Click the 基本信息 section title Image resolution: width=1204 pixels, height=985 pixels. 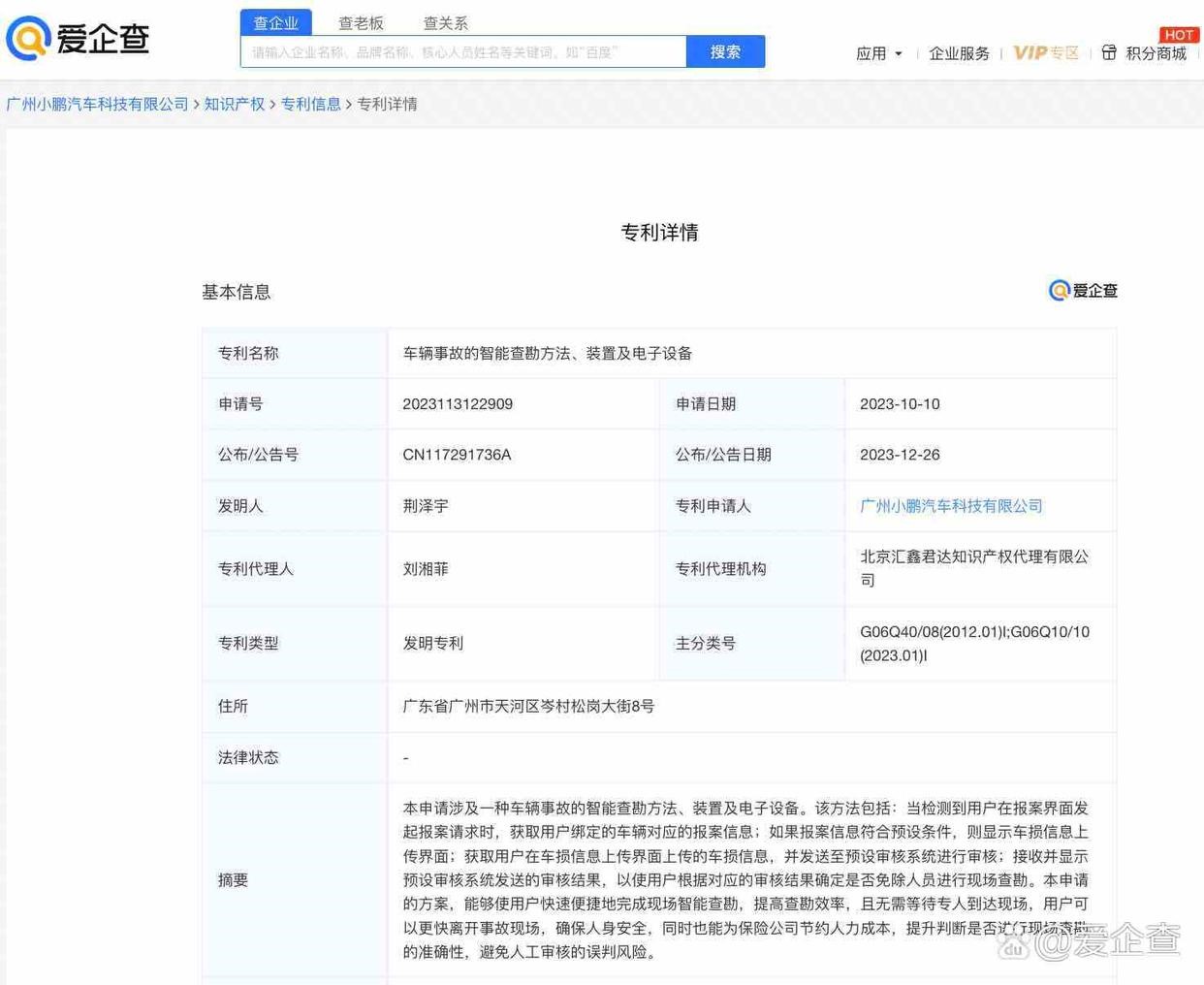[x=236, y=292]
